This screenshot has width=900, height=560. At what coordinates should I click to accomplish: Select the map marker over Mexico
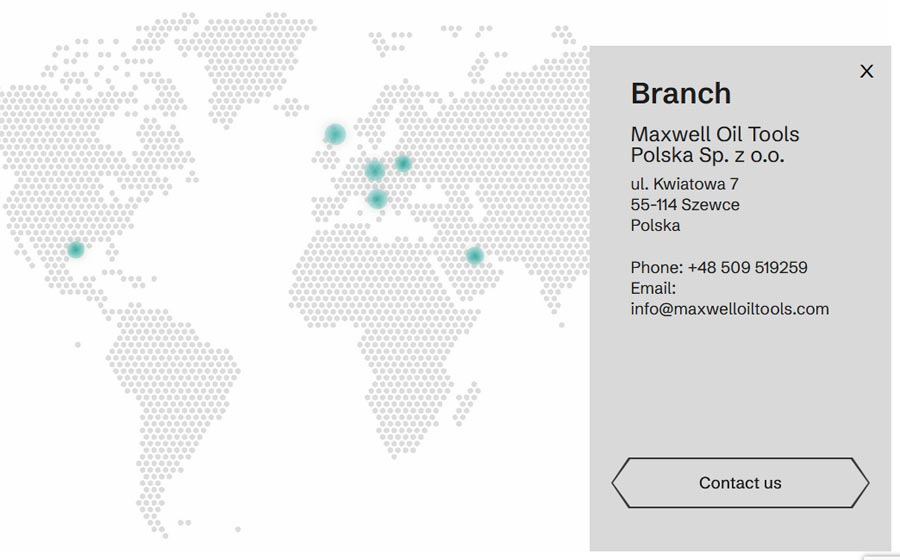[76, 250]
